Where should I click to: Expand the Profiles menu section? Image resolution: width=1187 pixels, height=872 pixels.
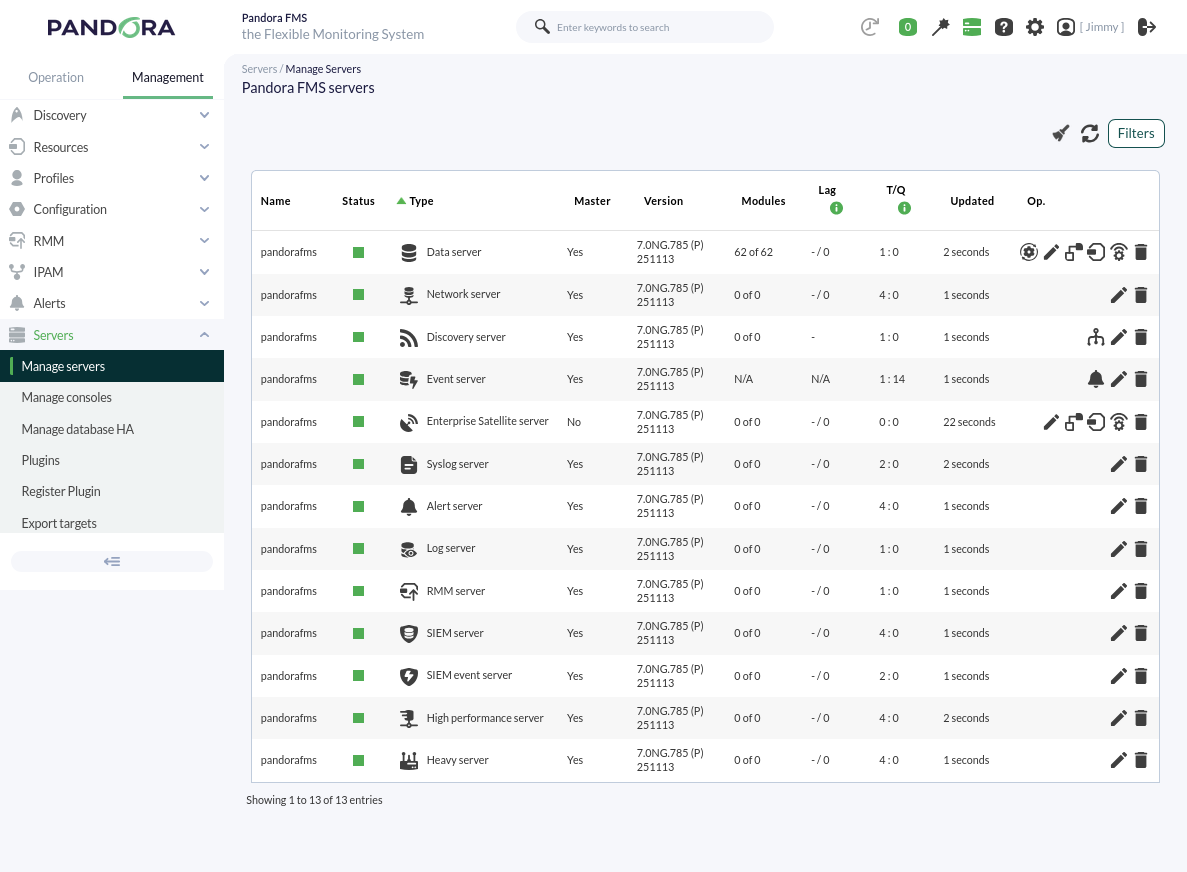(112, 178)
